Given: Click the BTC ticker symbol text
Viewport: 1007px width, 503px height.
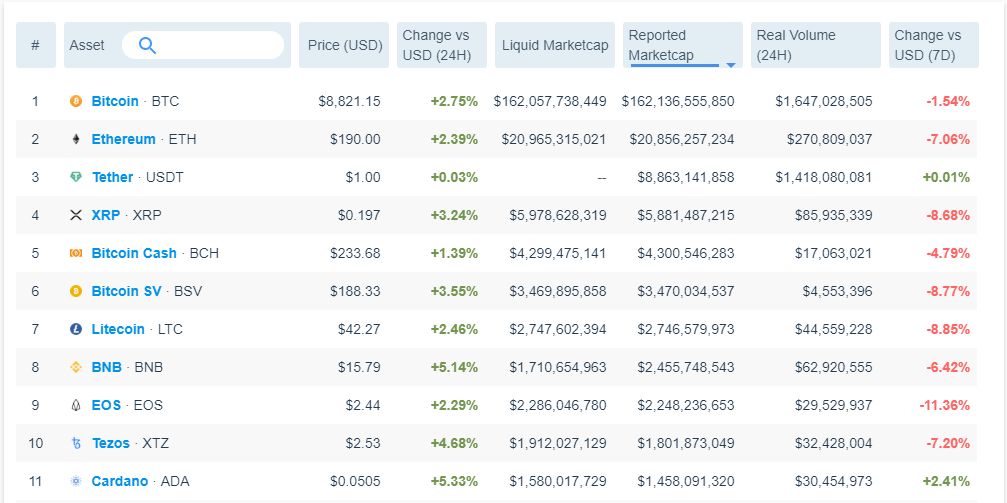Looking at the screenshot, I should pos(165,101).
